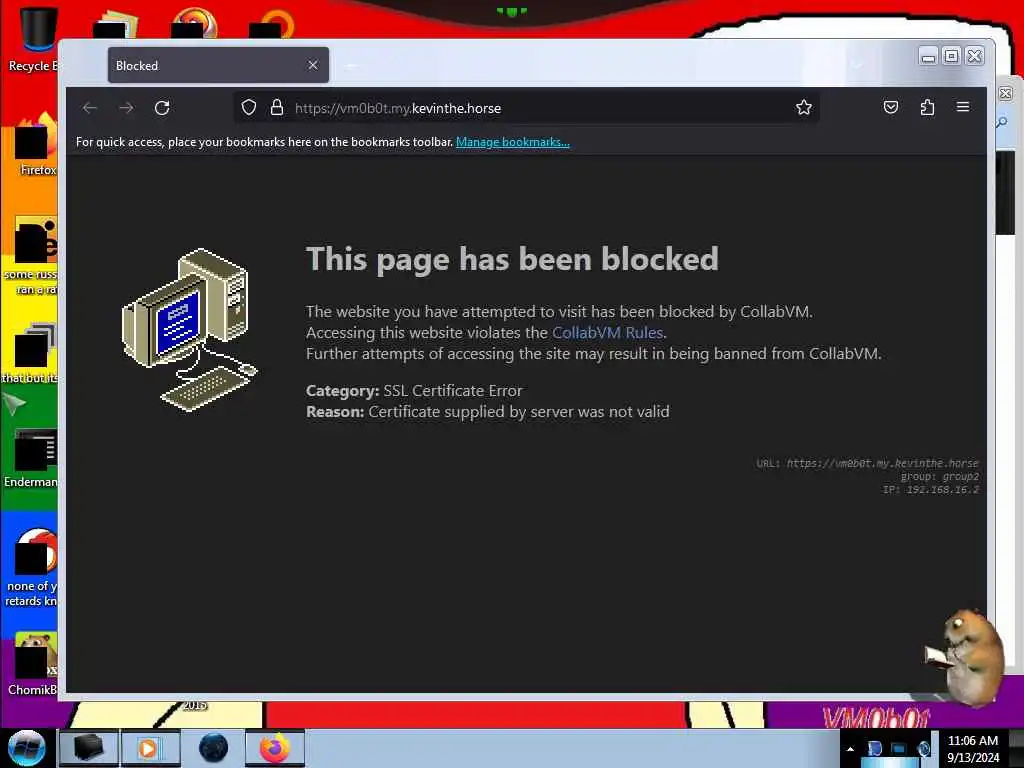The image size is (1024, 768).
Task: Select the Enderman desktop icon
Action: coord(33,457)
